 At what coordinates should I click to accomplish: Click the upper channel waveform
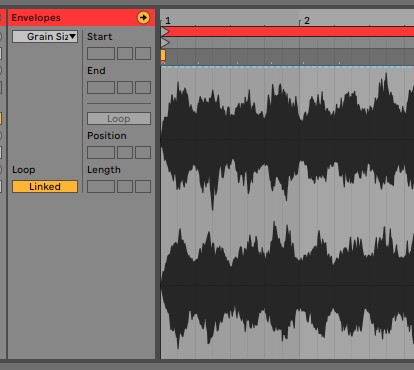[287, 140]
